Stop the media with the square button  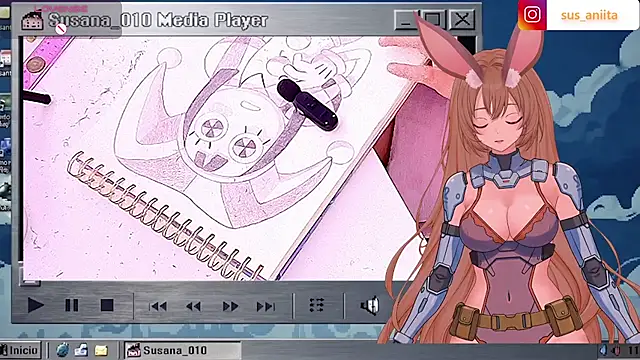click(107, 305)
